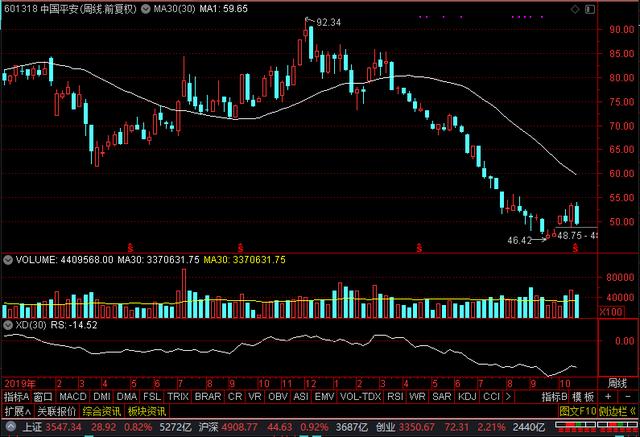Screen dimensions: 640x437
Task: Select the MACD indicator tab
Action: click(x=72, y=396)
